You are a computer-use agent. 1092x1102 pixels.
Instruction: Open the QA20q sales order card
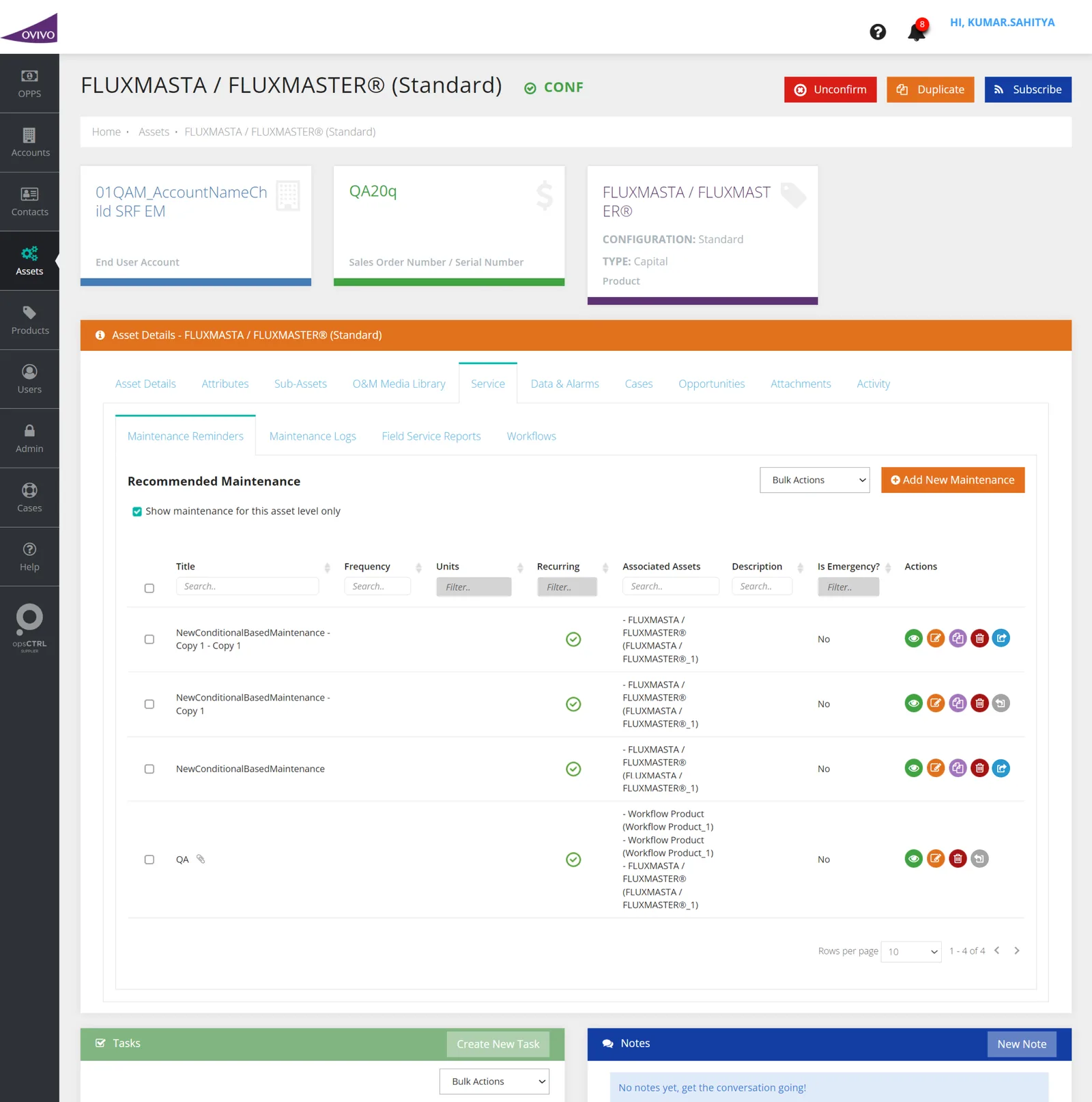pyautogui.click(x=449, y=225)
